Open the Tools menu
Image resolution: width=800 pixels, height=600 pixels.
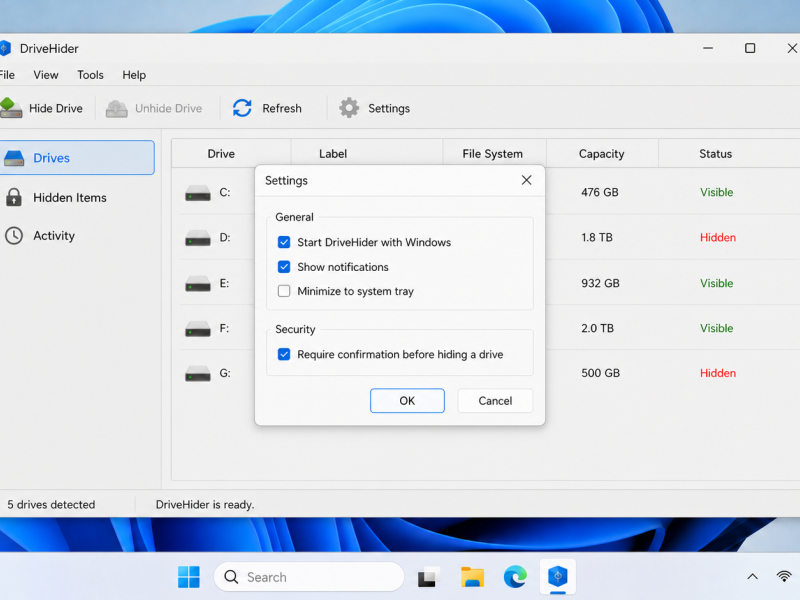pos(90,75)
